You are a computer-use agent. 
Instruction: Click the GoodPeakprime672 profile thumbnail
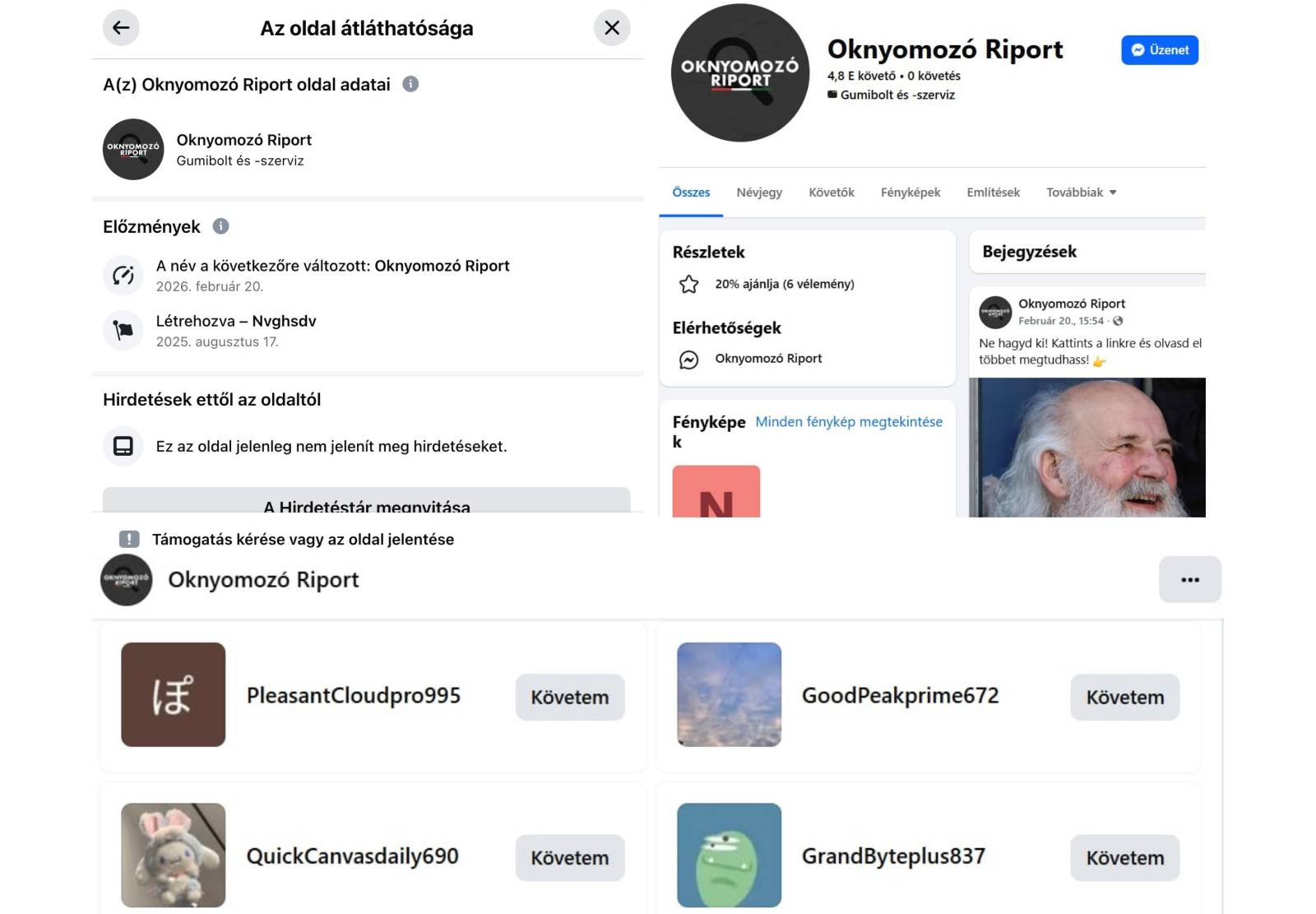point(729,694)
